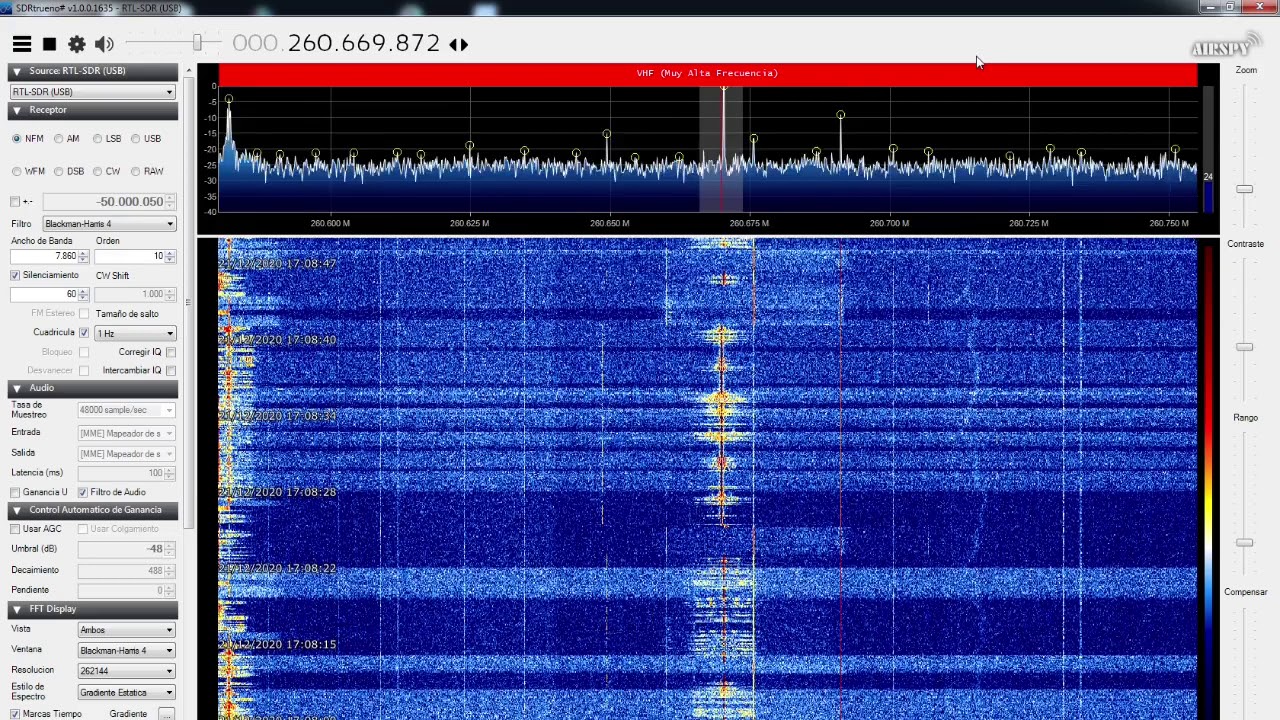Click the red VHF (Muy Alta Frecuencia) band bar
Viewport: 1280px width, 720px height.
click(707, 73)
